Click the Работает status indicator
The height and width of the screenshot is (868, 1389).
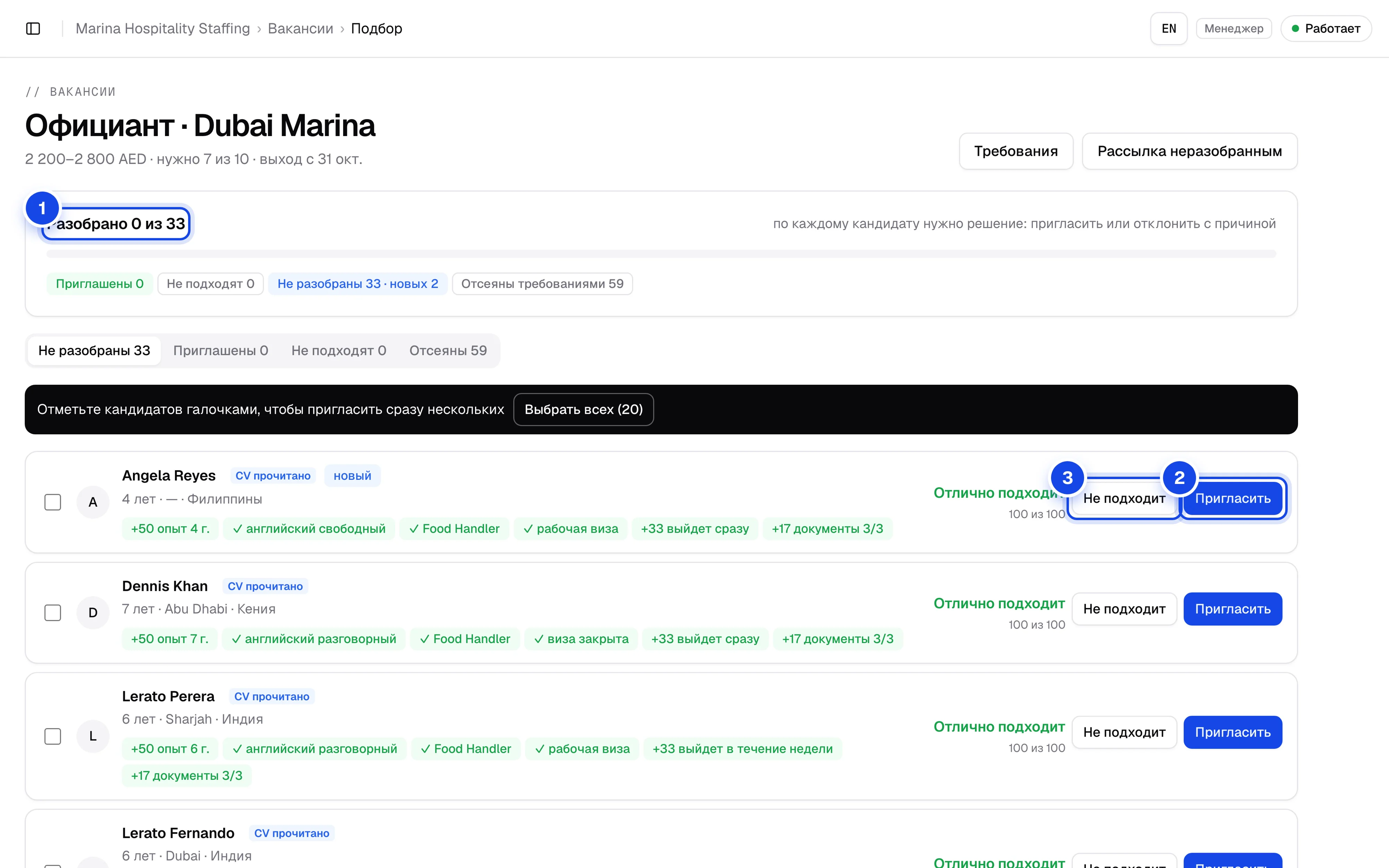pyautogui.click(x=1326, y=29)
